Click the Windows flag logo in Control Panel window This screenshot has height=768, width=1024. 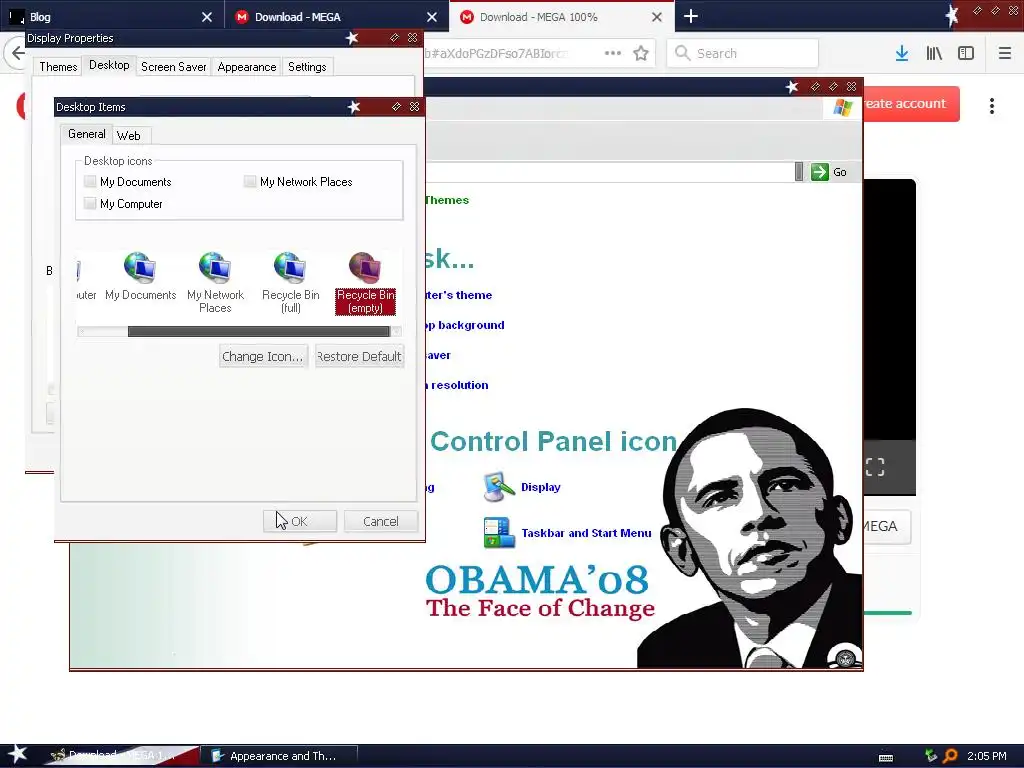[842, 107]
